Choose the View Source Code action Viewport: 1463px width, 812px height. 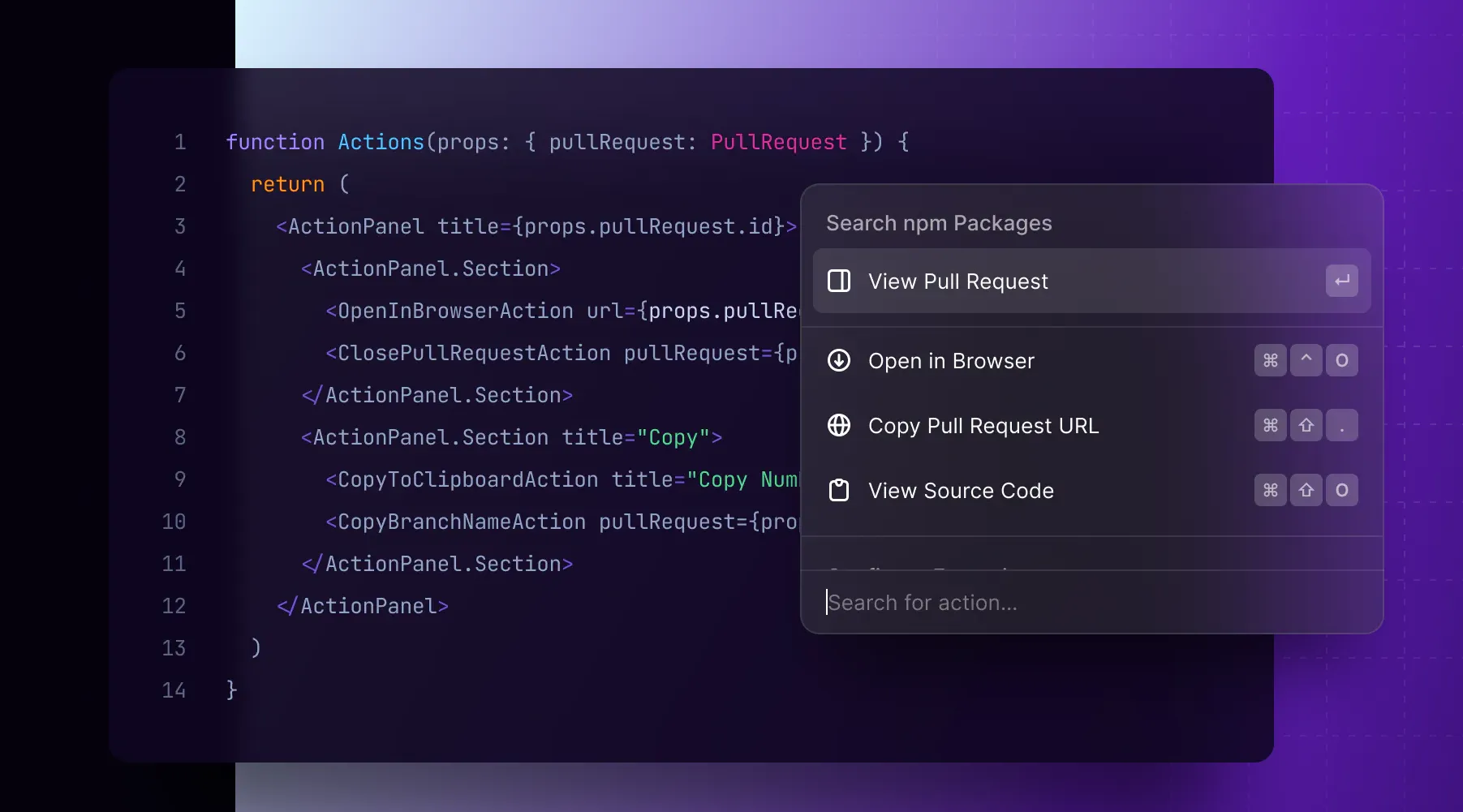pos(961,491)
